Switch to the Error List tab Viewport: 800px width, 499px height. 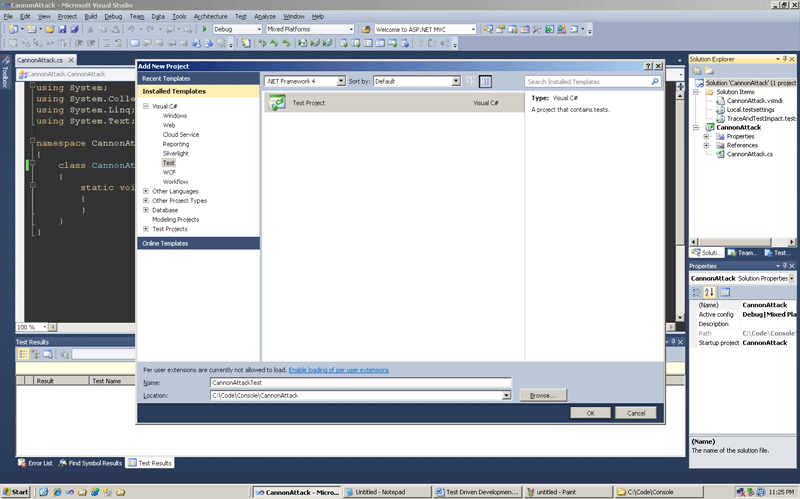(35, 463)
